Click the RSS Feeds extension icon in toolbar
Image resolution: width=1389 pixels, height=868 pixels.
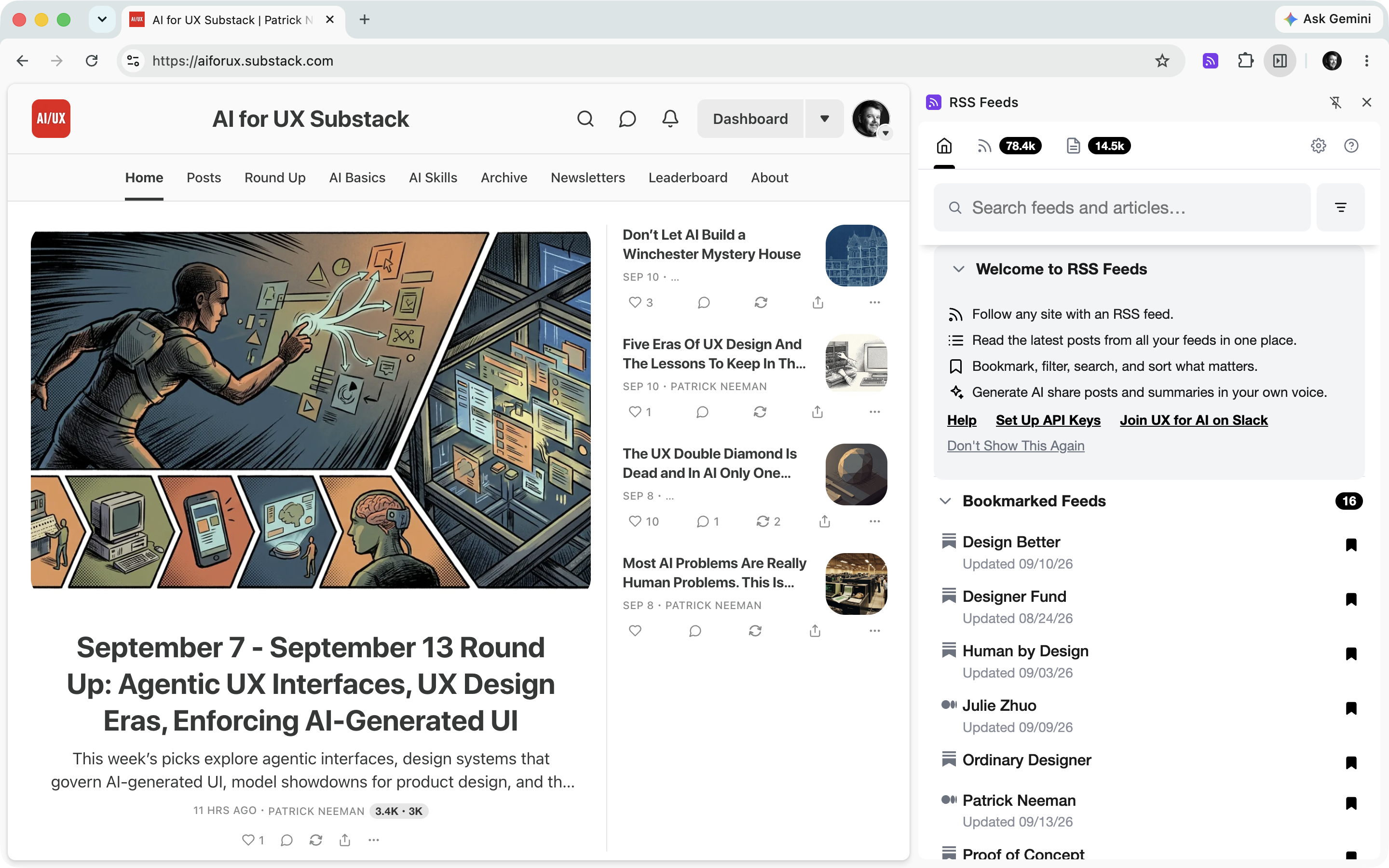click(1211, 61)
